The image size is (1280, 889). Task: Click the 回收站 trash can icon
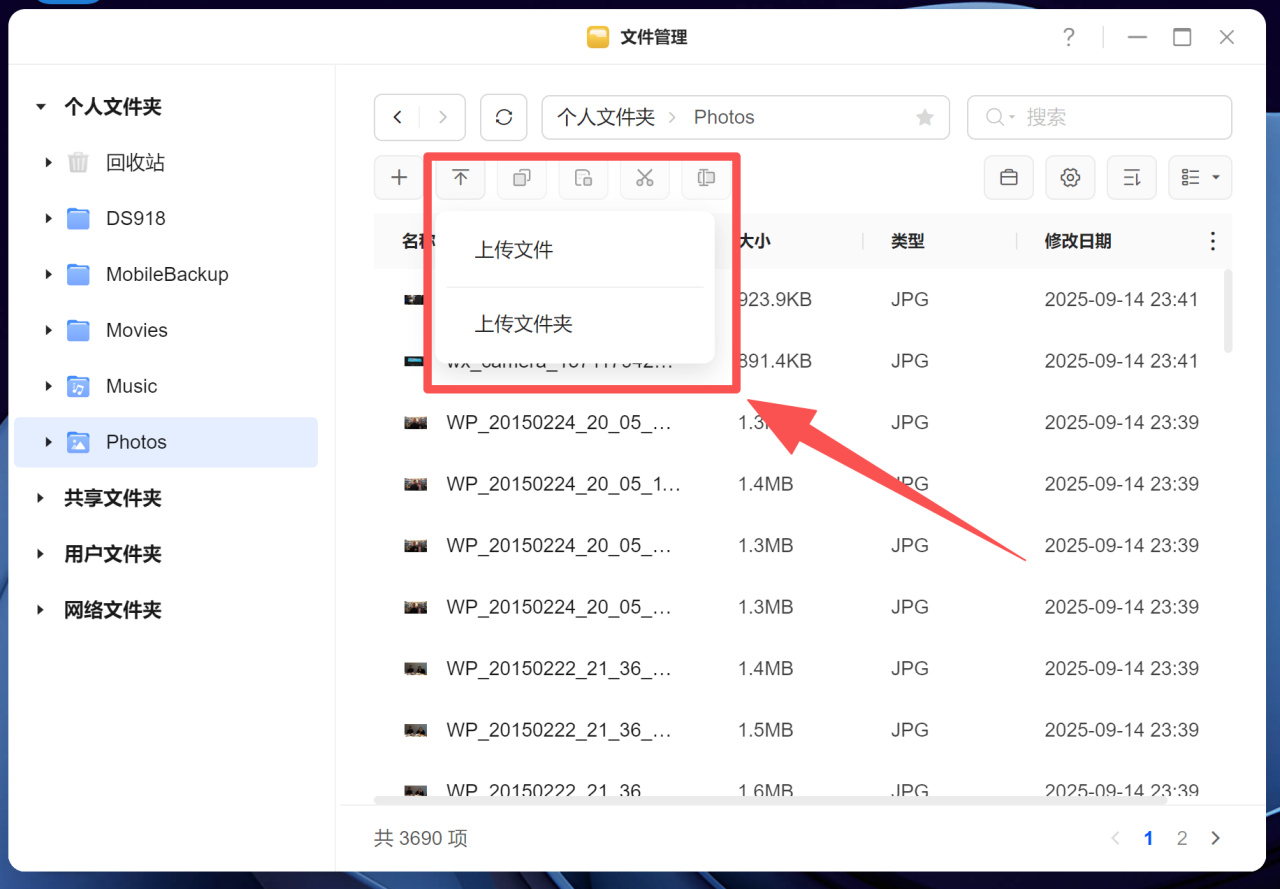click(x=78, y=162)
